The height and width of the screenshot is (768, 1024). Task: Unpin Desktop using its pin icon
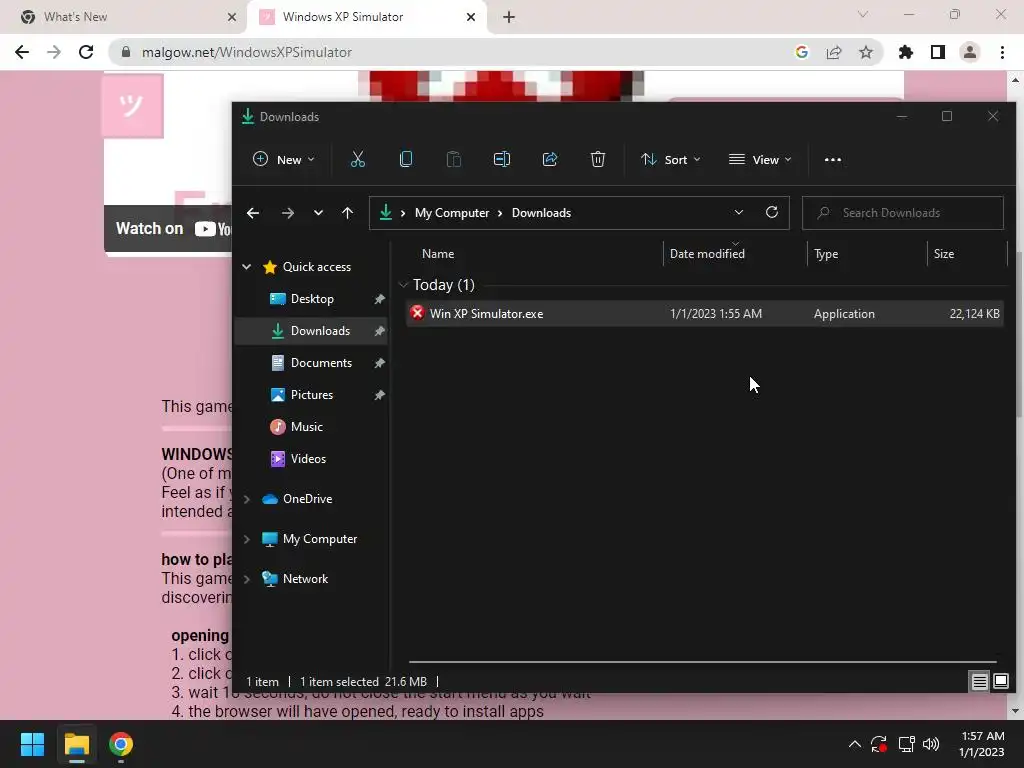pos(379,299)
